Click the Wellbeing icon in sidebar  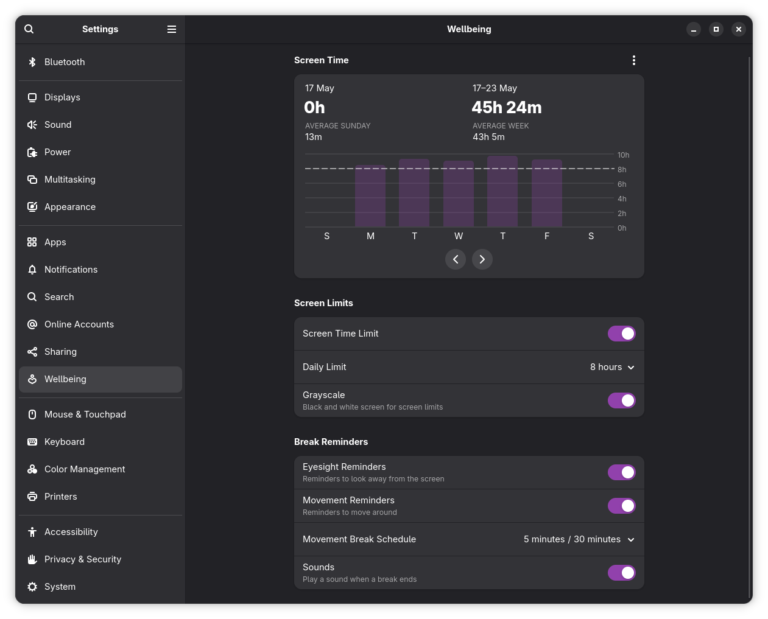click(32, 379)
